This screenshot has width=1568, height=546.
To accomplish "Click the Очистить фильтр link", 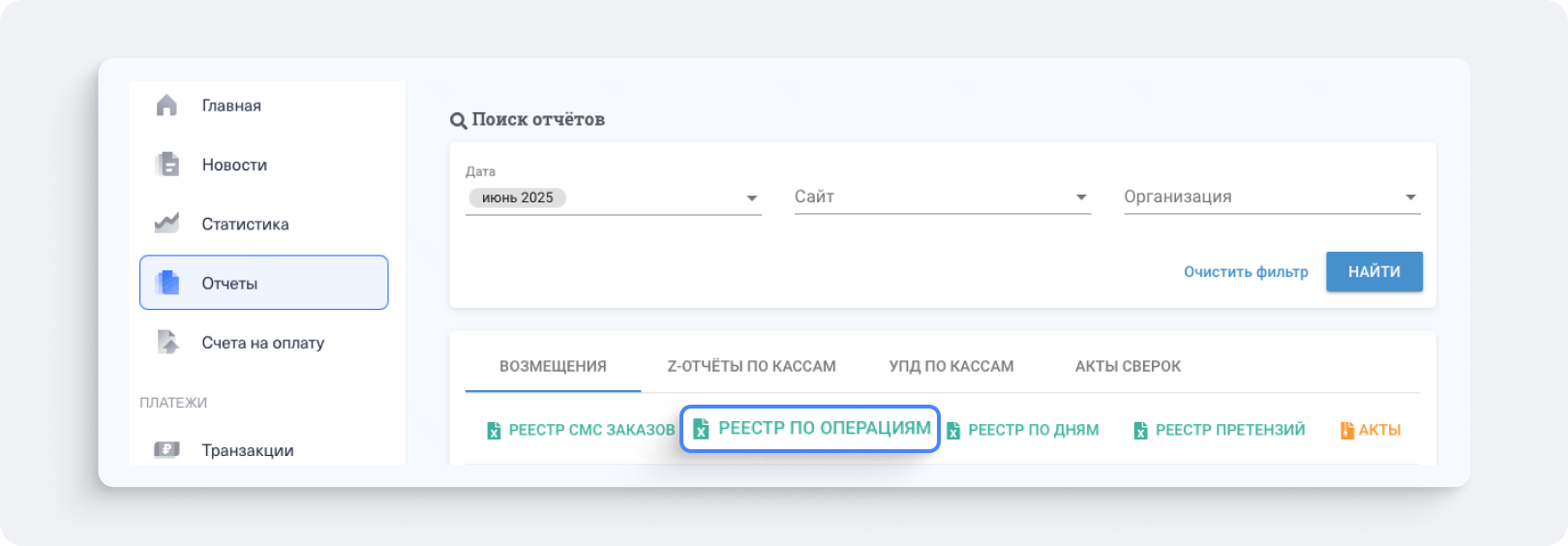I will tap(1245, 272).
